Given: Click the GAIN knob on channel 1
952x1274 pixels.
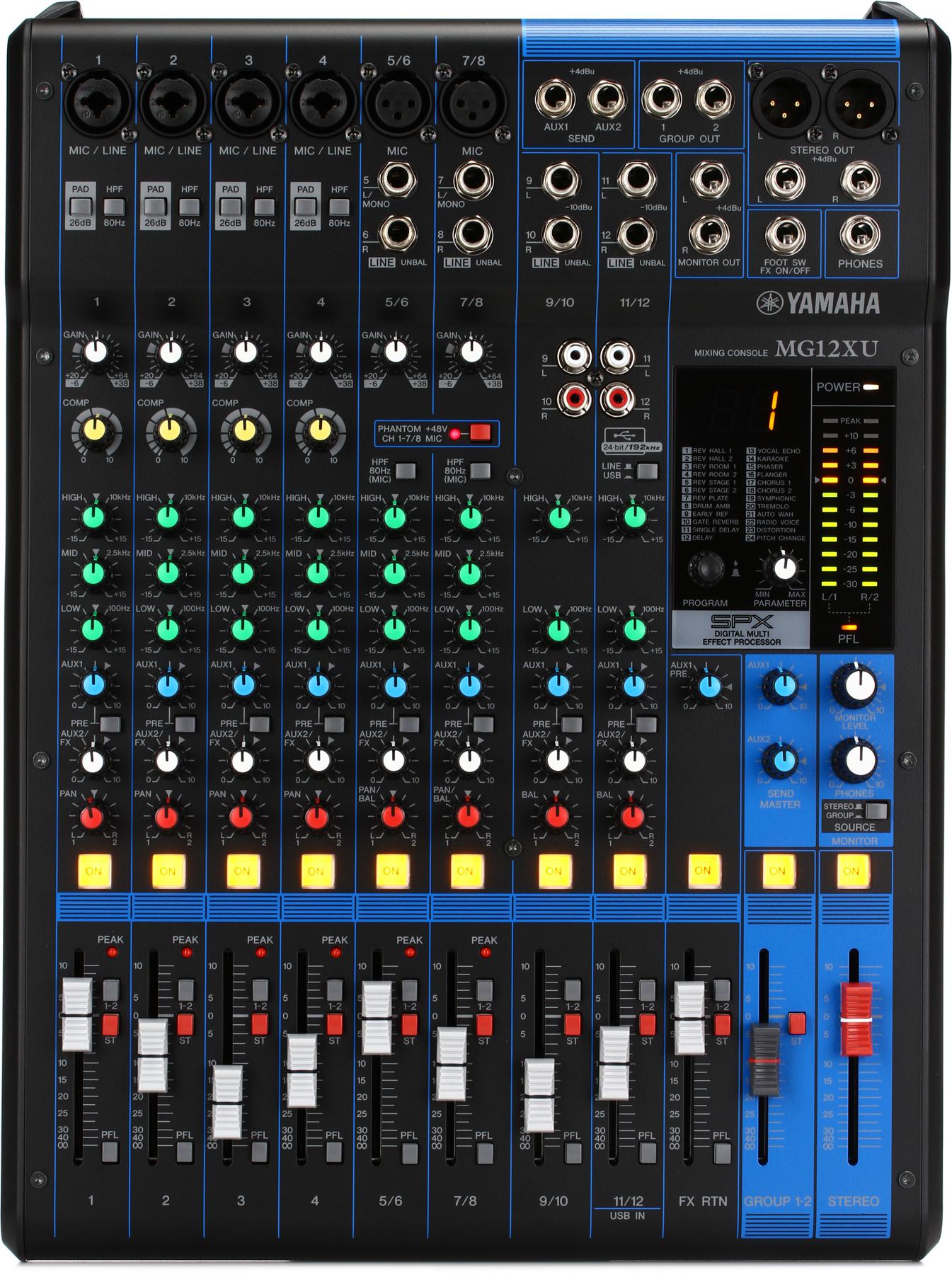Looking at the screenshot, I should click(96, 352).
